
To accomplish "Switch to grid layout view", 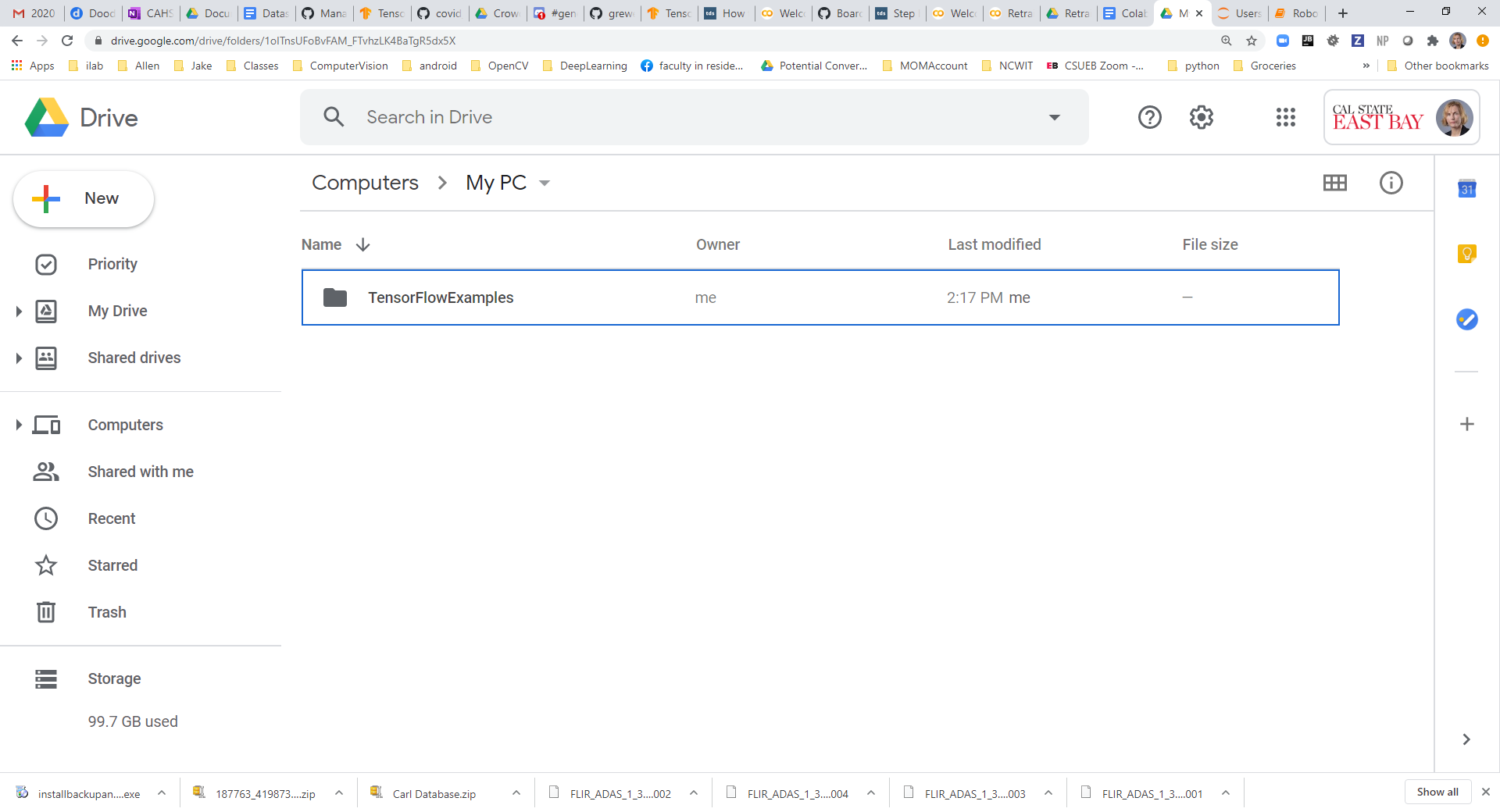I will (x=1334, y=183).
